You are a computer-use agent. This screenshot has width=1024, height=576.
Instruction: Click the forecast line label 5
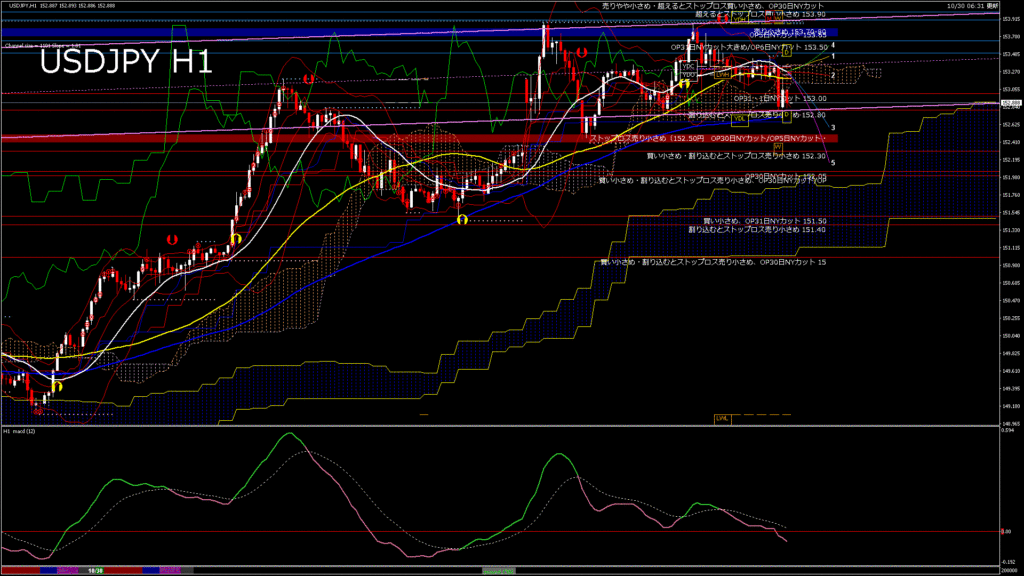pyautogui.click(x=833, y=162)
